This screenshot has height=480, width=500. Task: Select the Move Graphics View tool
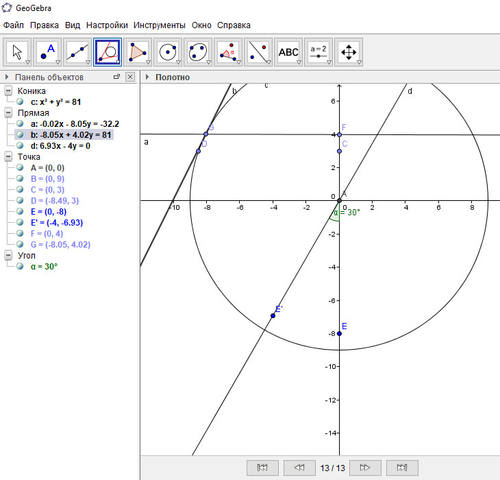coord(349,52)
